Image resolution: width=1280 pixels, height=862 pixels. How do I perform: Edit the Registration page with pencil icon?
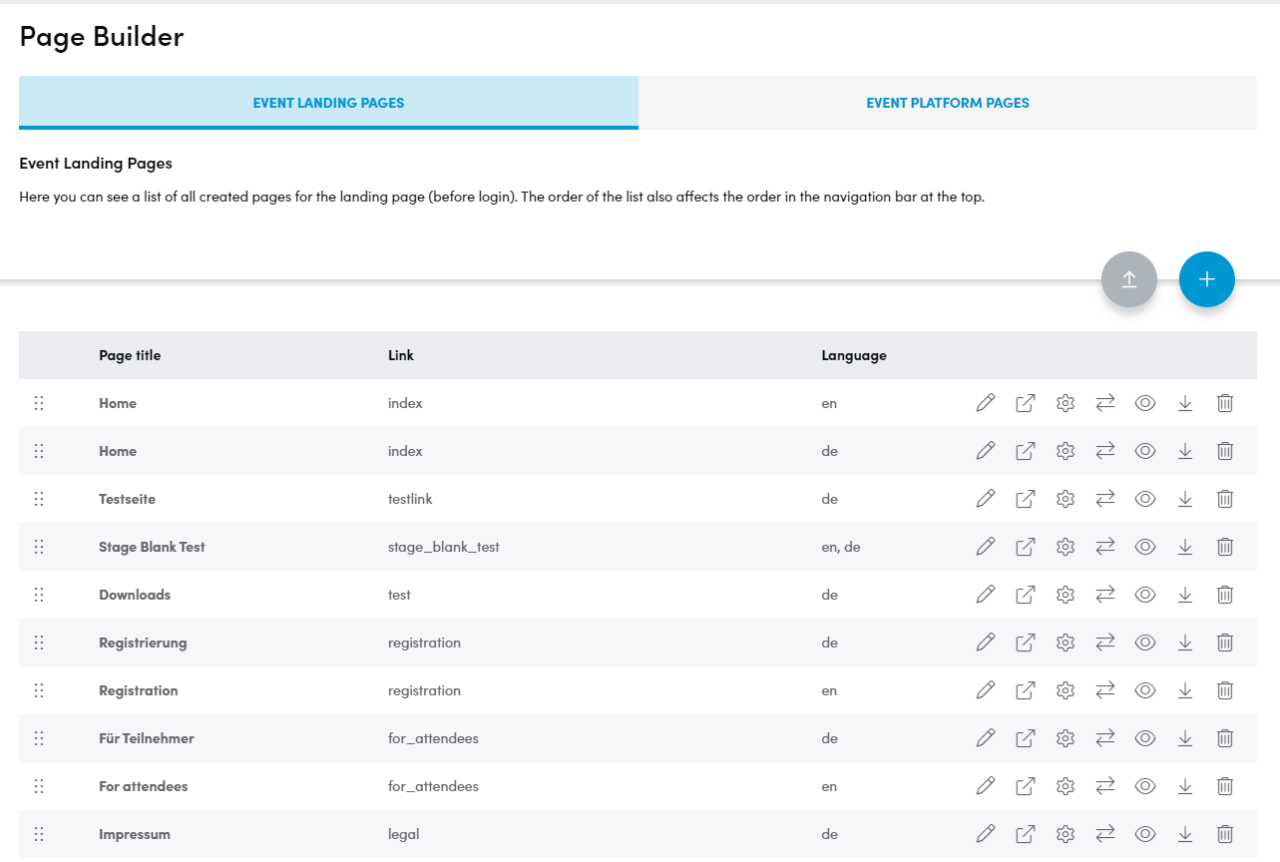985,691
